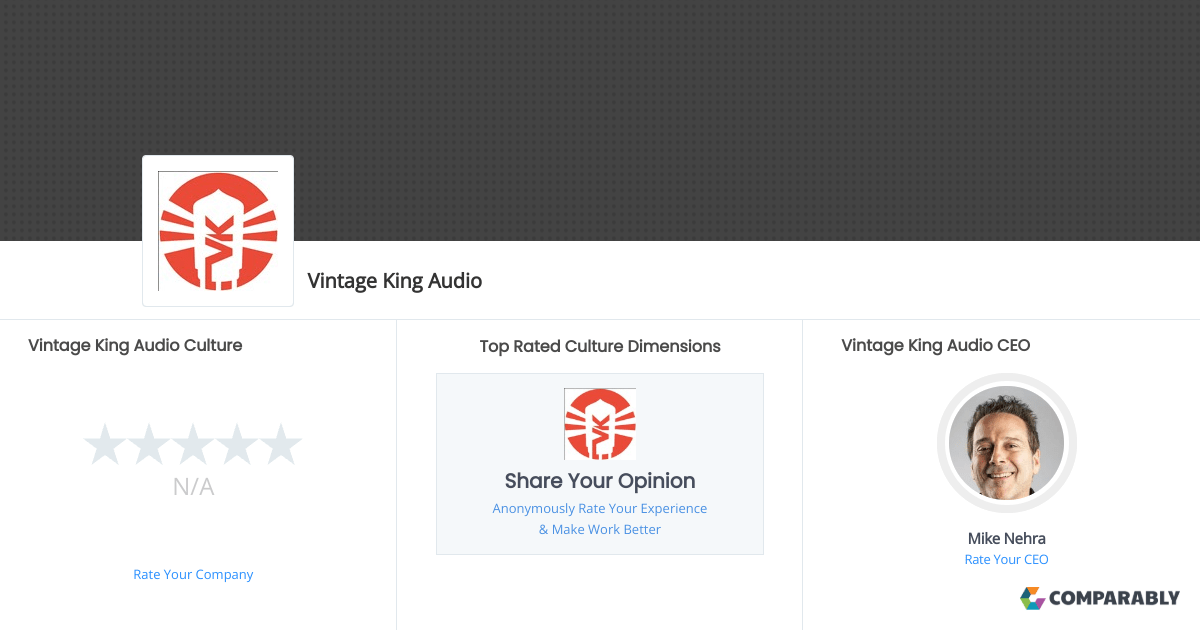The height and width of the screenshot is (630, 1200).
Task: Expand the Vintage King Audio CEO section
Action: 935,345
